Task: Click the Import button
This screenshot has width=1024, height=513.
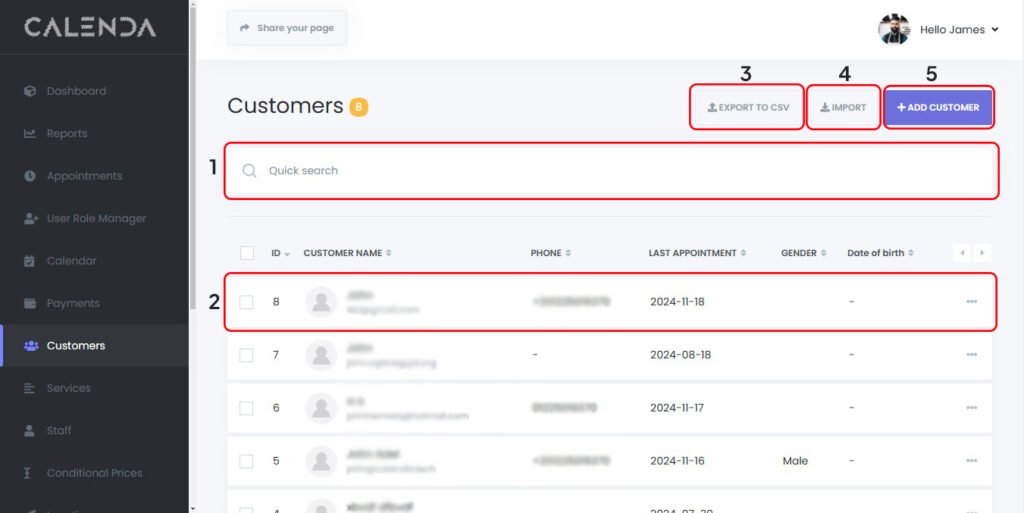Action: click(843, 108)
